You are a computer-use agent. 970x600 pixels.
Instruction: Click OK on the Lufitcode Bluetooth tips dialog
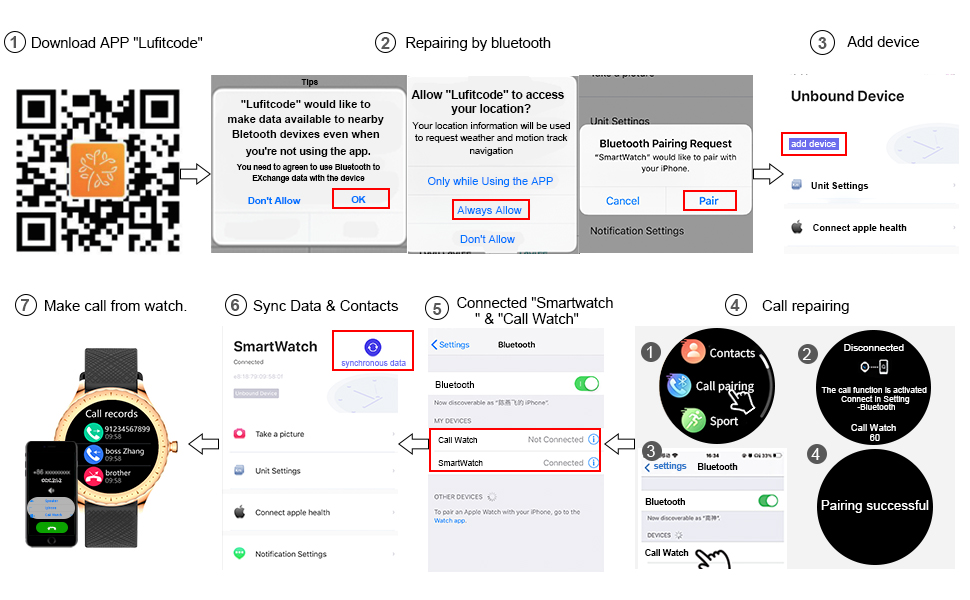pyautogui.click(x=359, y=199)
